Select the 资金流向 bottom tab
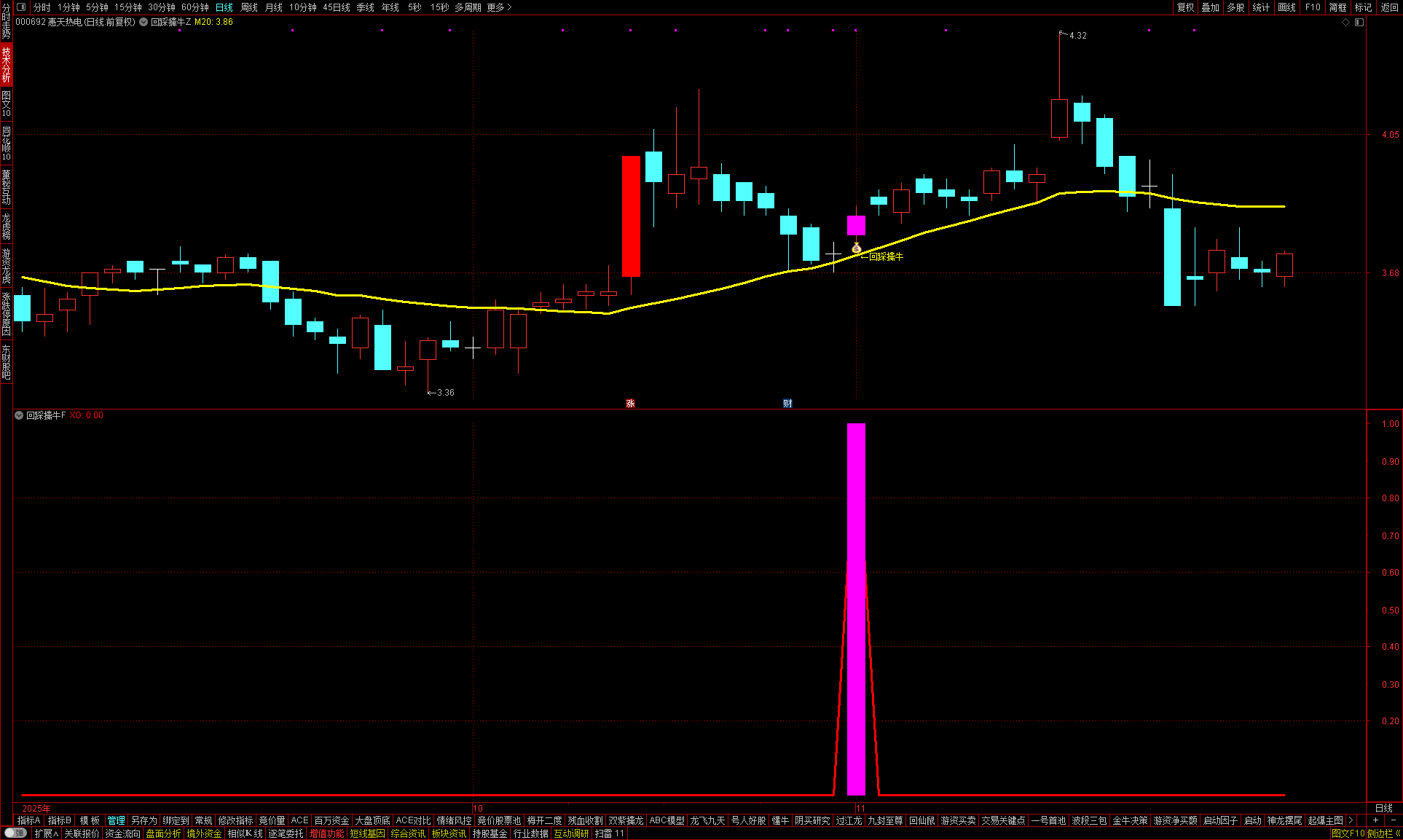Image resolution: width=1403 pixels, height=840 pixels. (122, 833)
